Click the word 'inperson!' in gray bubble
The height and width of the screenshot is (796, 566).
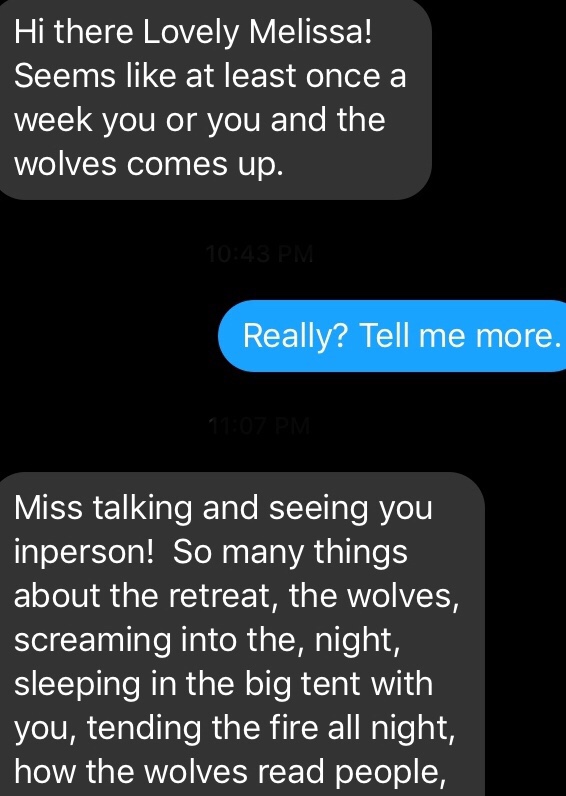[x=84, y=553]
